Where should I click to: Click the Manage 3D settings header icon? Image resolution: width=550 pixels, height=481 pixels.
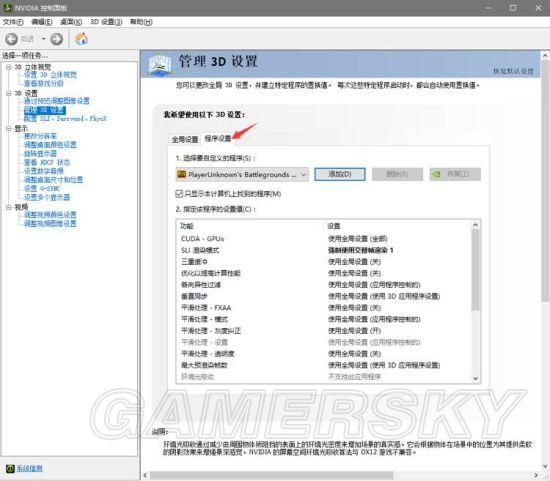tap(161, 64)
